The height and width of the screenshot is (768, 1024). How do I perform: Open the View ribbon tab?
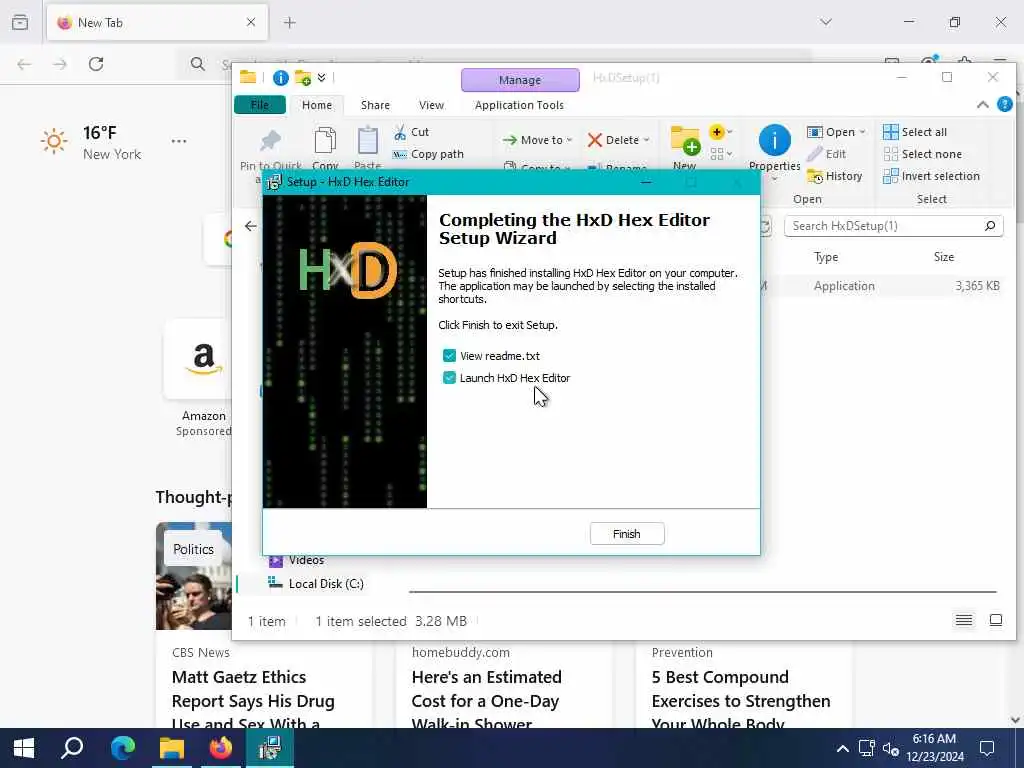(432, 105)
